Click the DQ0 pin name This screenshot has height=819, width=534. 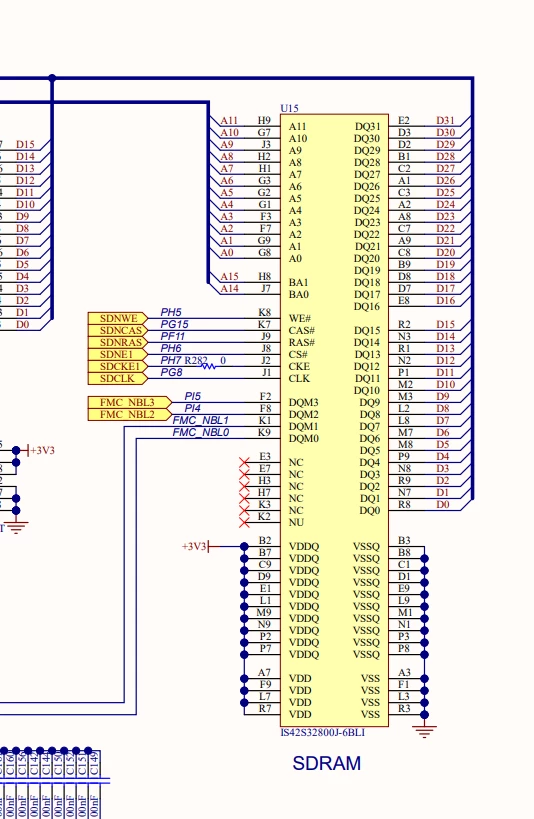(370, 510)
